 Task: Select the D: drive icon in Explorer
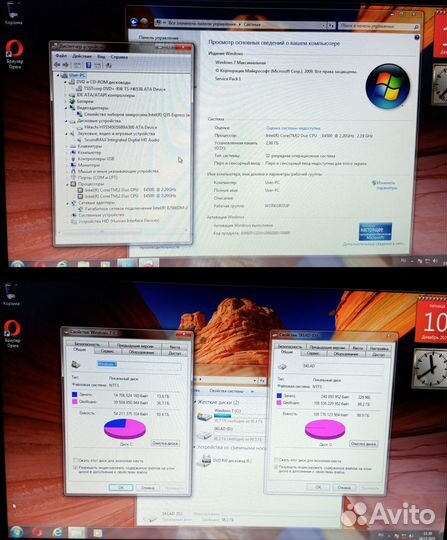(204, 436)
